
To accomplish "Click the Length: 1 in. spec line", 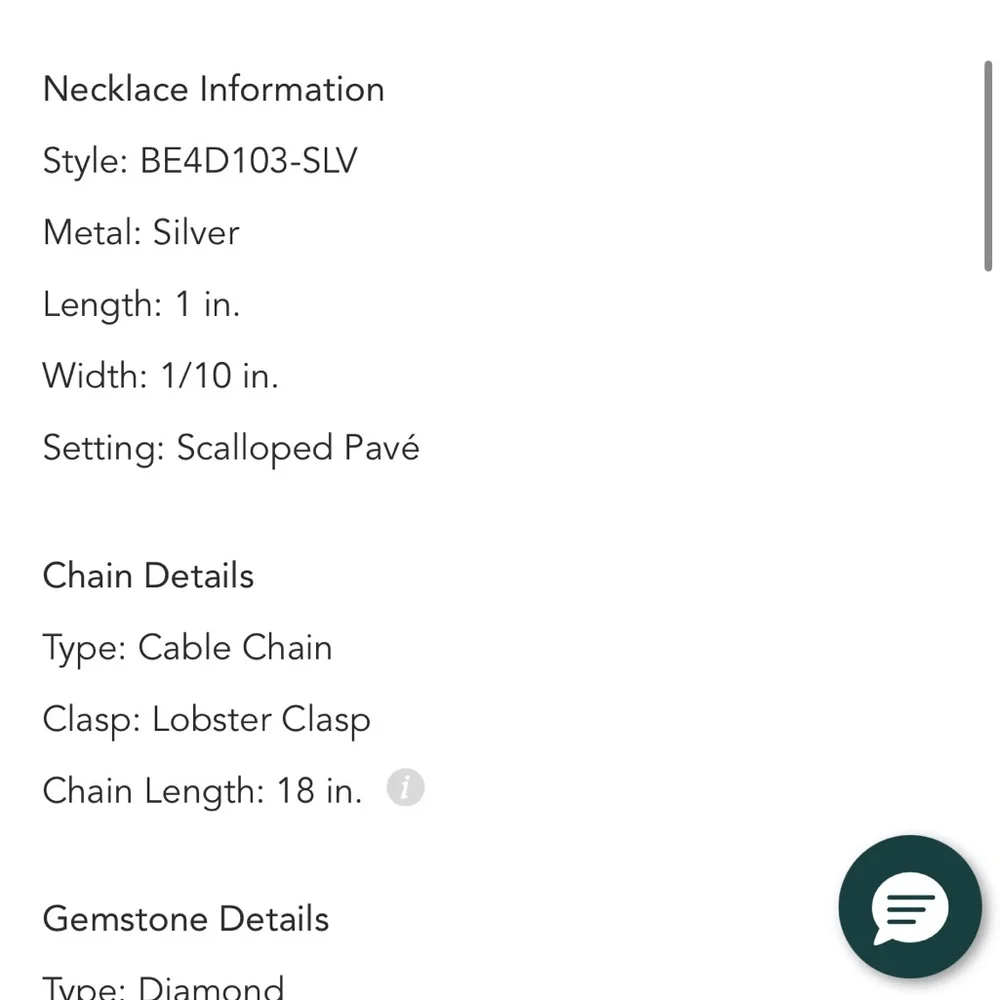I will click(141, 304).
